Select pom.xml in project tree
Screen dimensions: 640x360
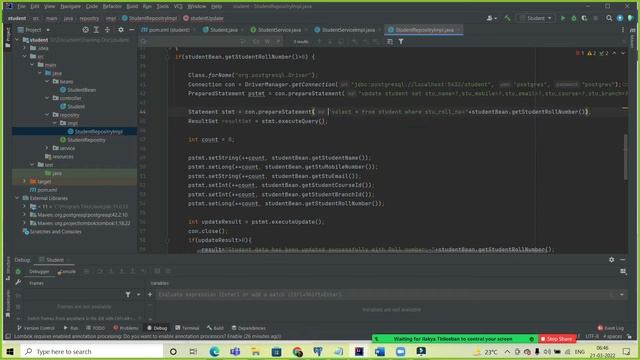point(44,190)
